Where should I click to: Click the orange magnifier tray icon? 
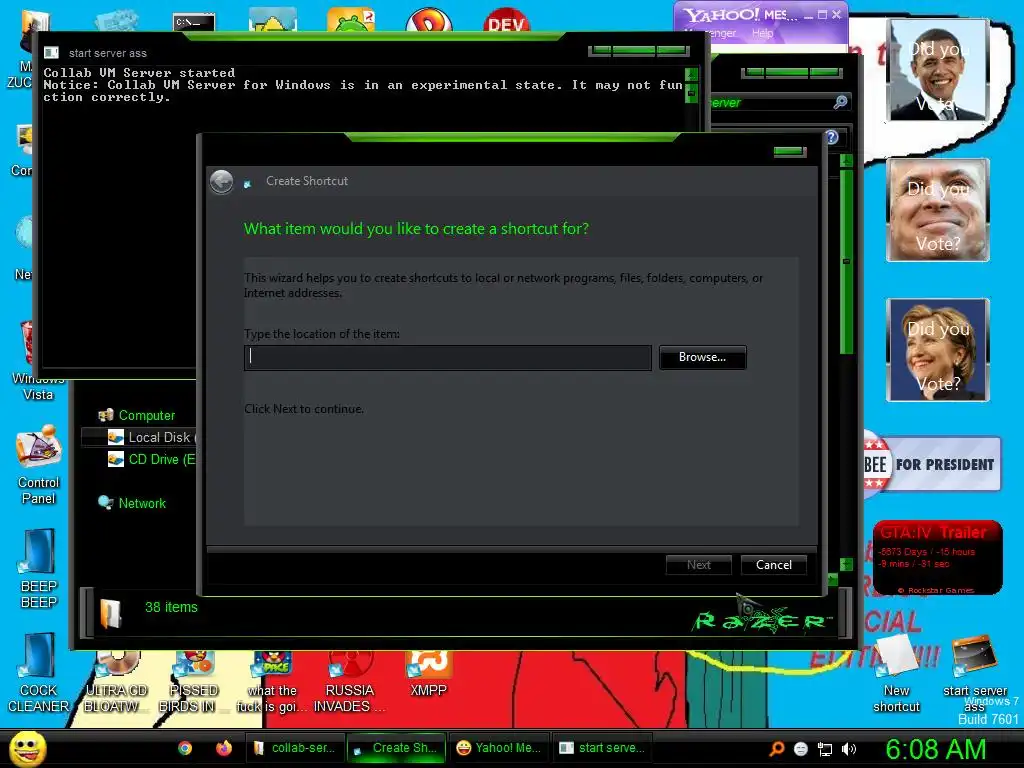(776, 749)
